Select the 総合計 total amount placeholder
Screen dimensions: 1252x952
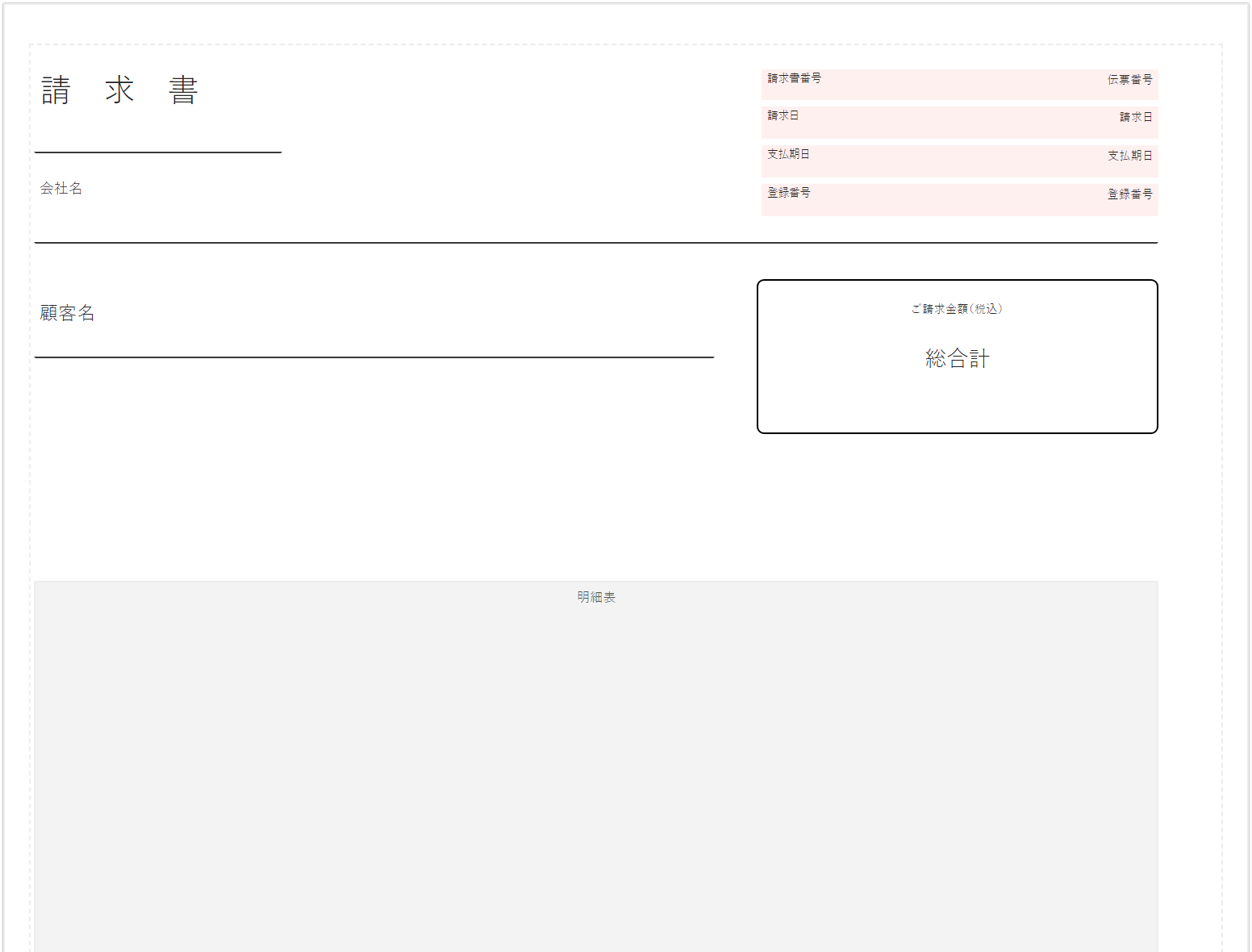(x=957, y=358)
